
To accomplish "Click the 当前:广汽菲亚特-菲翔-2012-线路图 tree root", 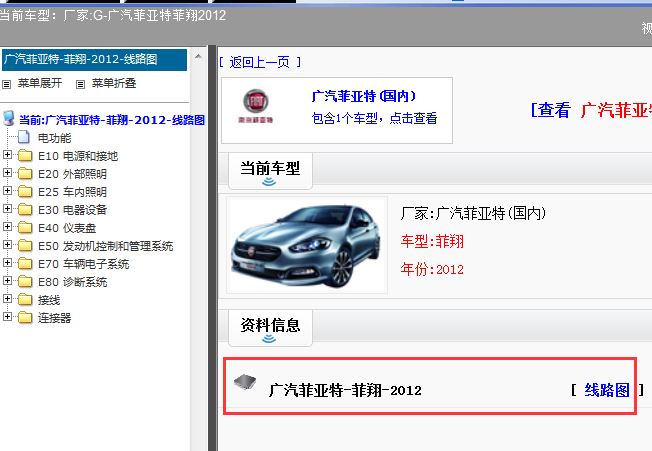I will click(112, 120).
